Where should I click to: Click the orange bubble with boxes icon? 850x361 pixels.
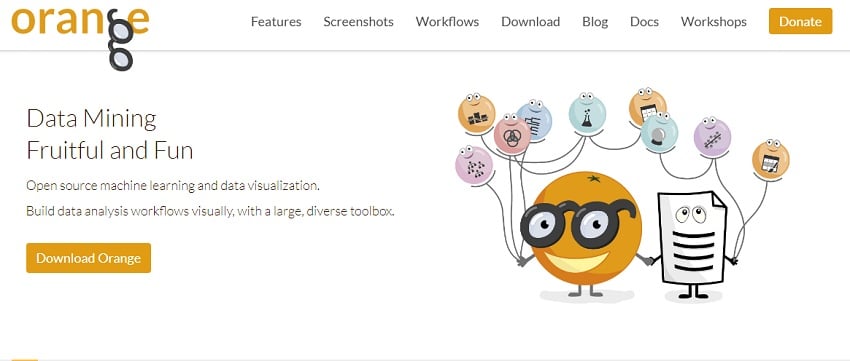[x=476, y=113]
